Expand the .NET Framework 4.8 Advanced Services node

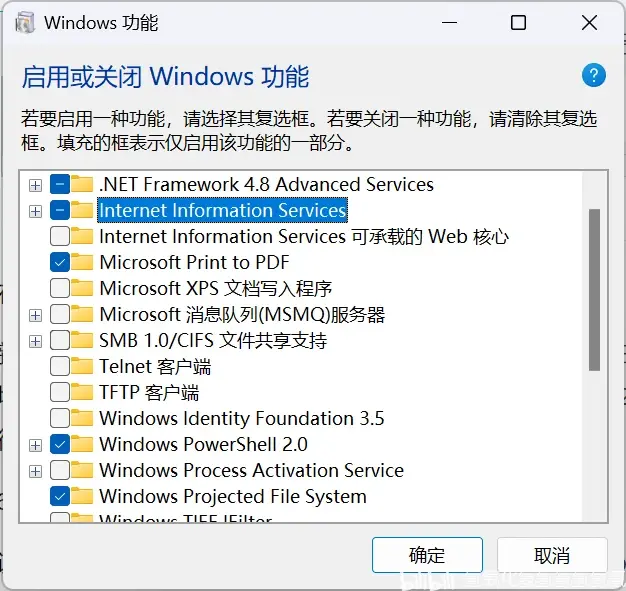[x=36, y=185]
